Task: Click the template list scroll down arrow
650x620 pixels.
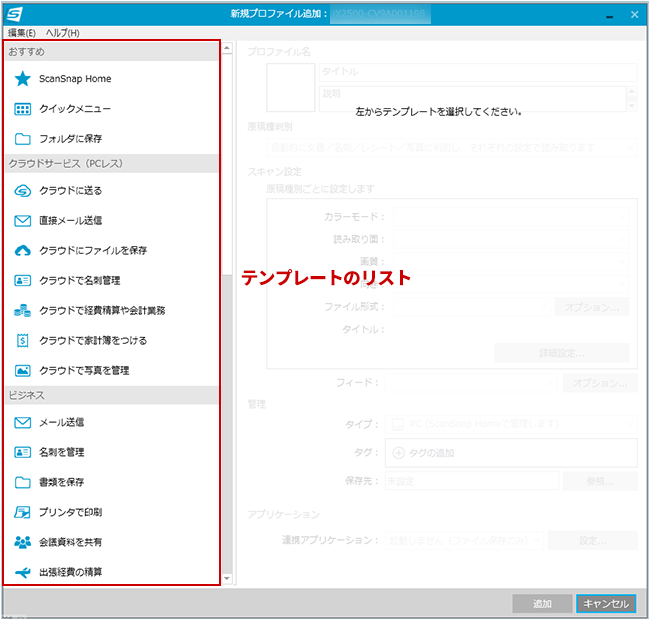Action: tap(227, 578)
